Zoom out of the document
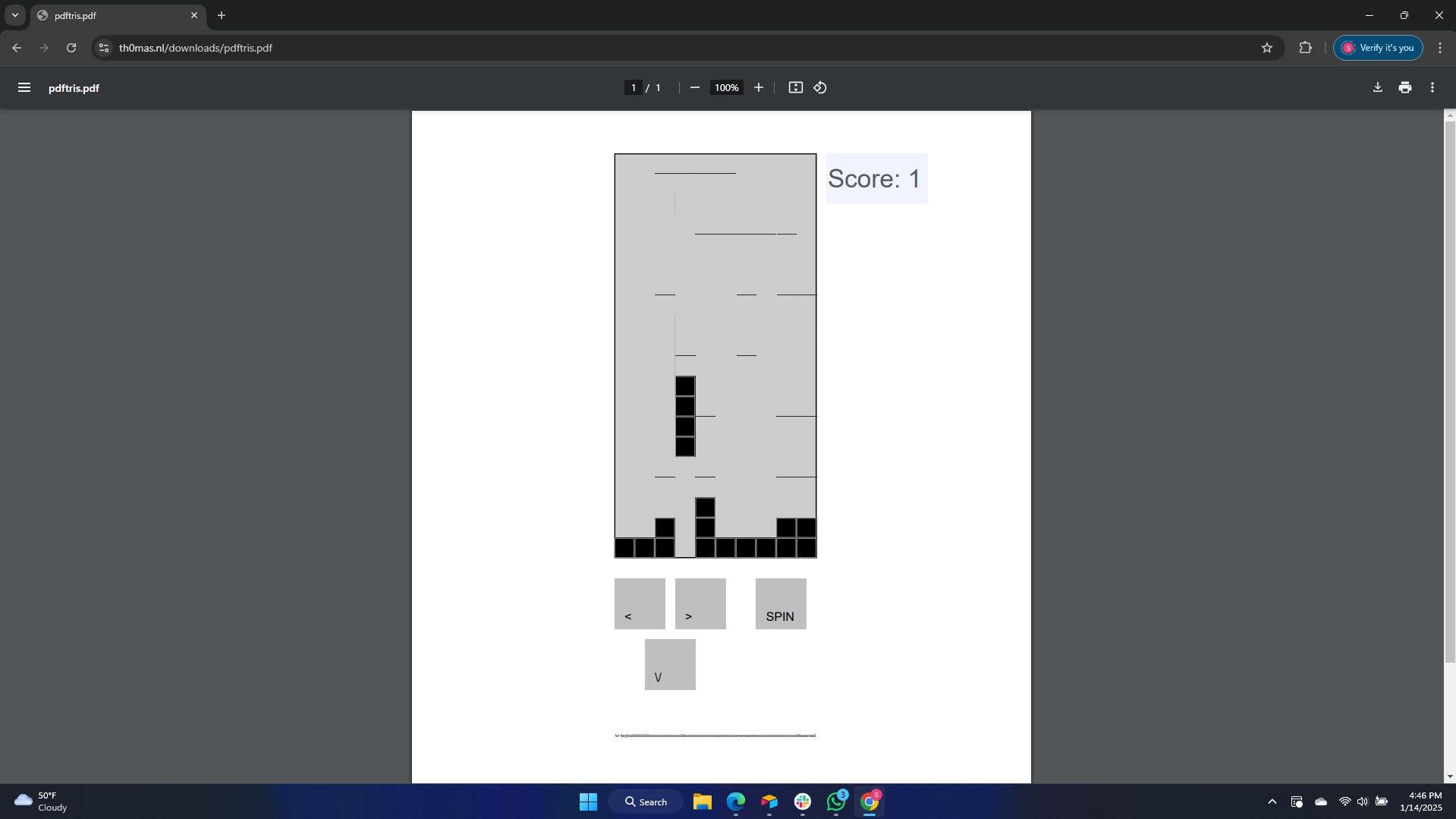The image size is (1456, 819). (x=694, y=87)
